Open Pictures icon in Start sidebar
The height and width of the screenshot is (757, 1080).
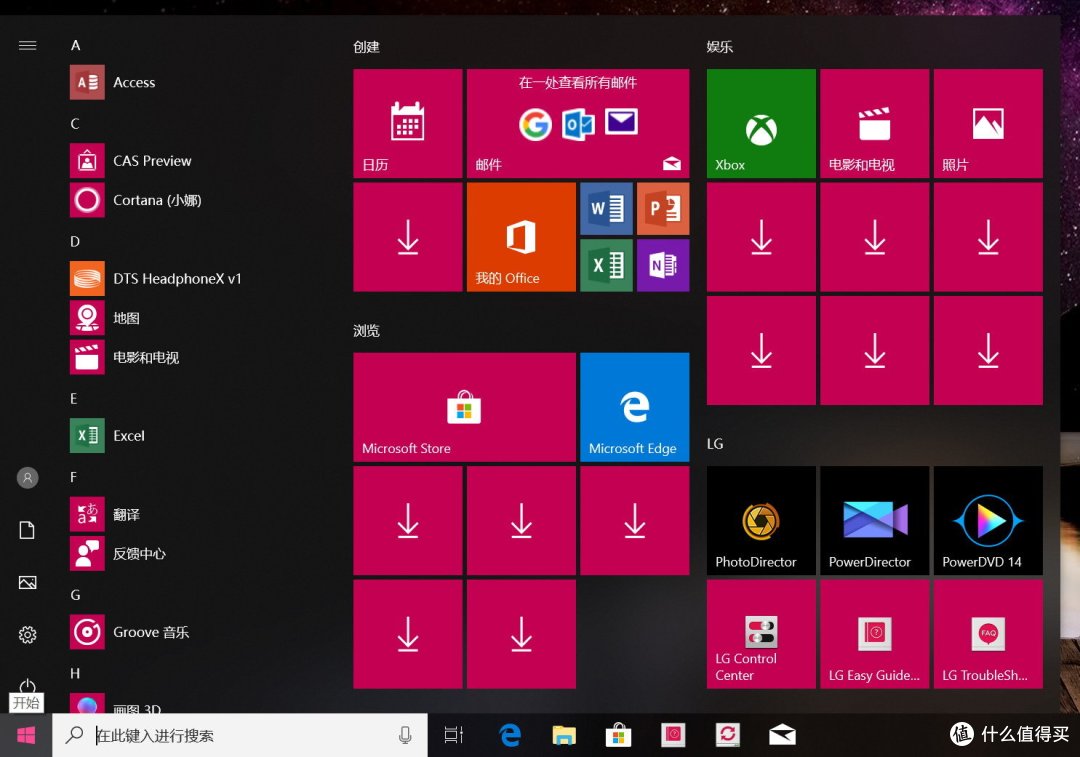28,583
